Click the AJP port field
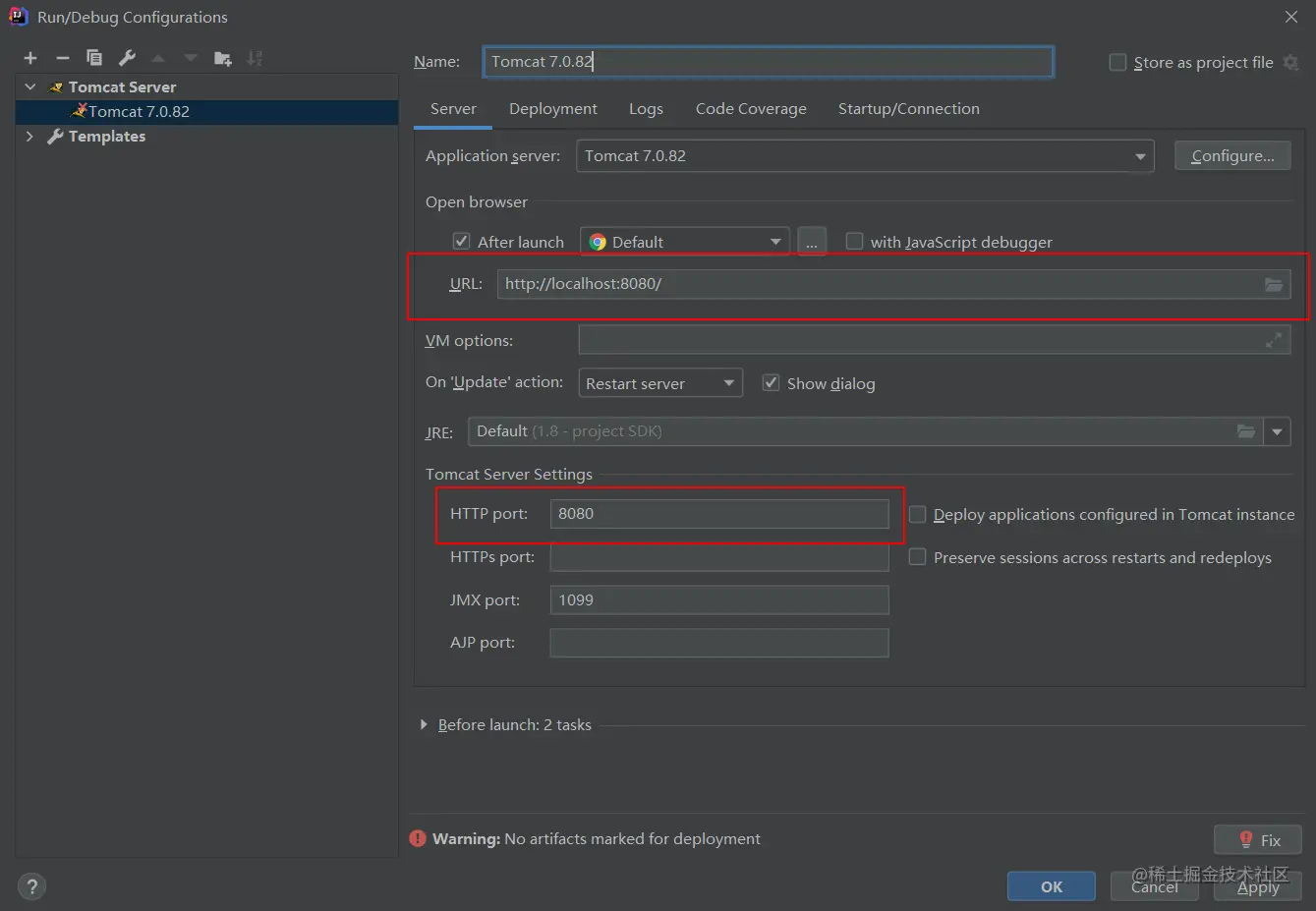 tap(719, 643)
